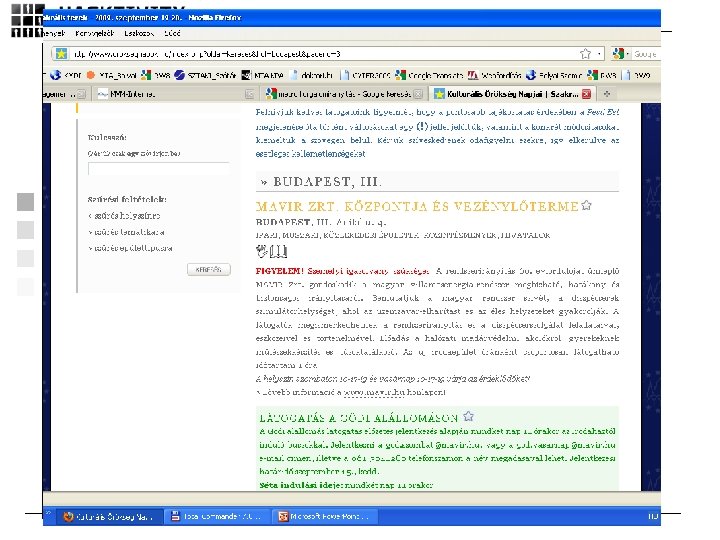Click the site favicon star in address bar
The width and height of the screenshot is (720, 540).
point(61,54)
